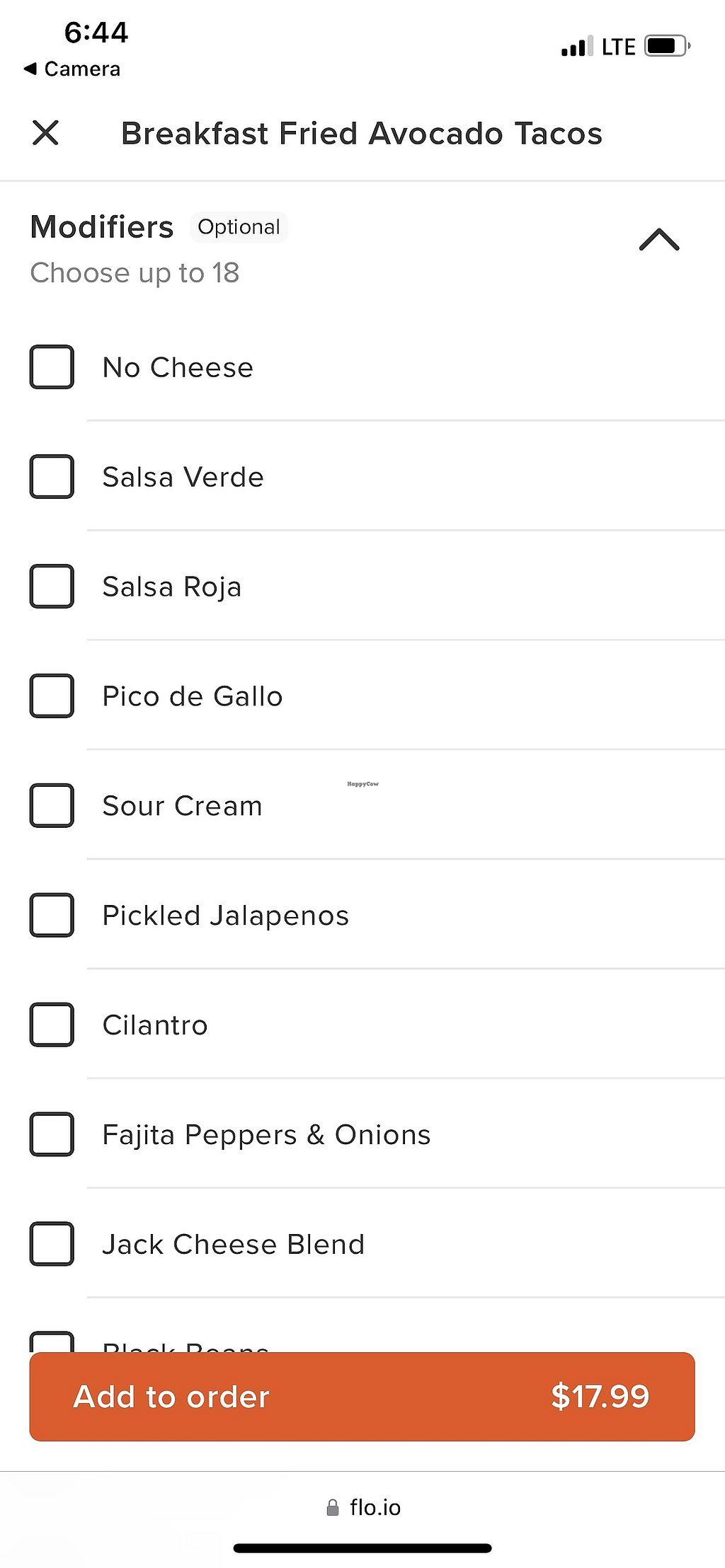Tap the lock icon beside flo.io

332,1508
